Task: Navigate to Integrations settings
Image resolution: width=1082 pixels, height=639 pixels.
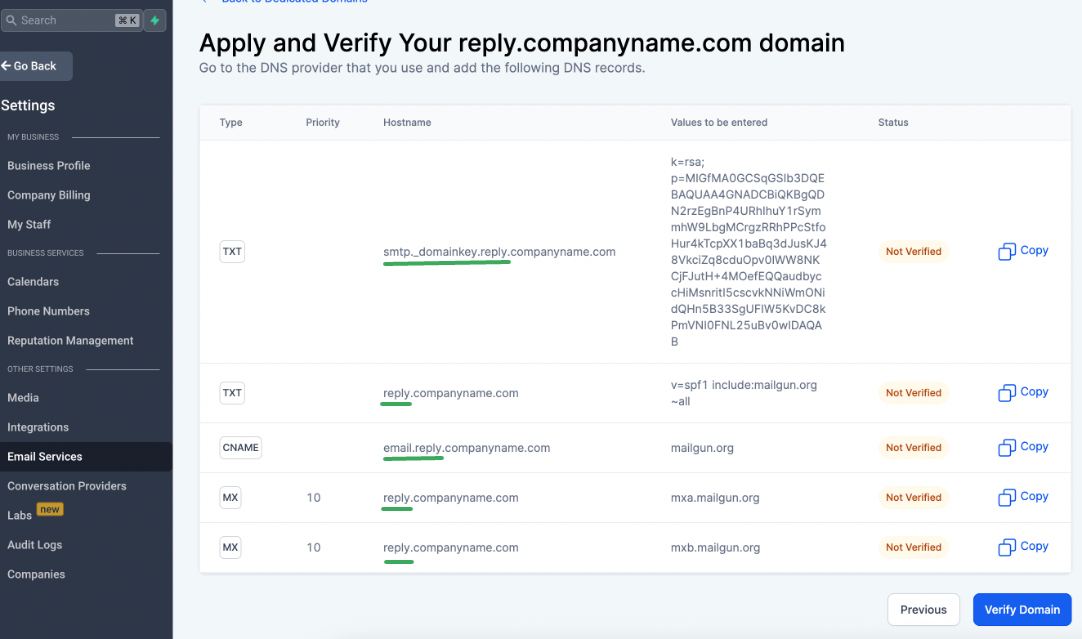Action: [38, 427]
